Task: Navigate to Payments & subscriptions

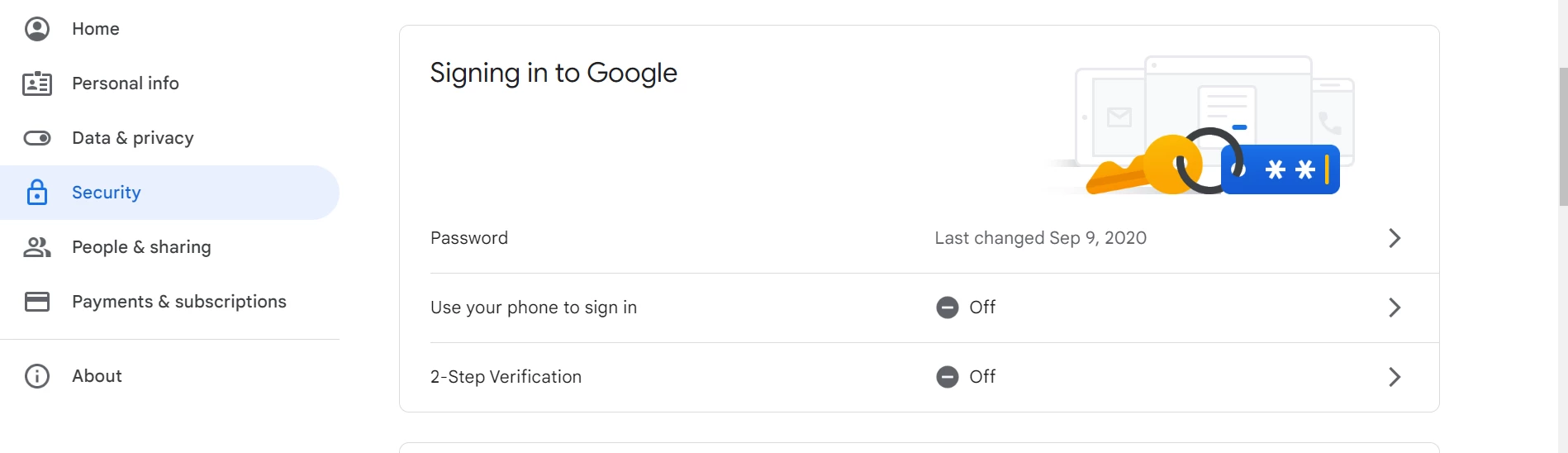Action: 179,302
